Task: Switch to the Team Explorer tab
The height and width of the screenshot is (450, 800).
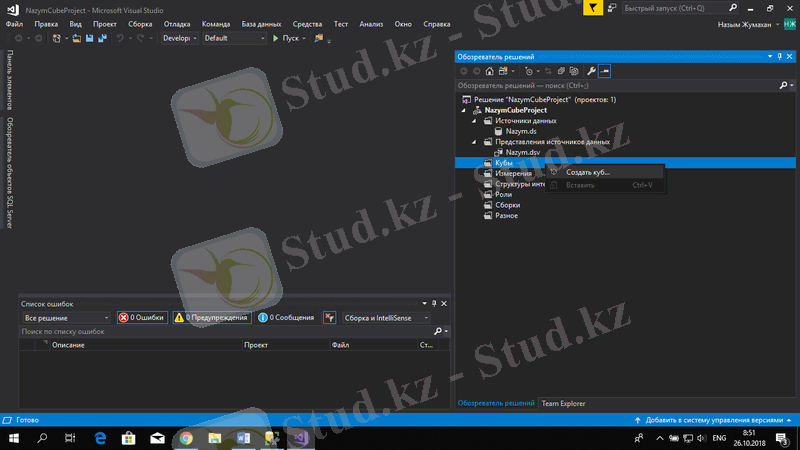Action: (563, 404)
